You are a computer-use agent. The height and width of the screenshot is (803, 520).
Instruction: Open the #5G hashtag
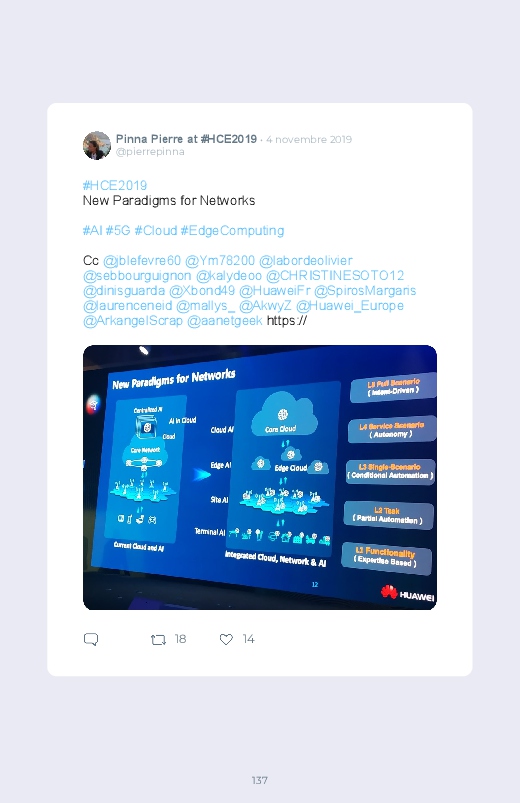point(118,230)
